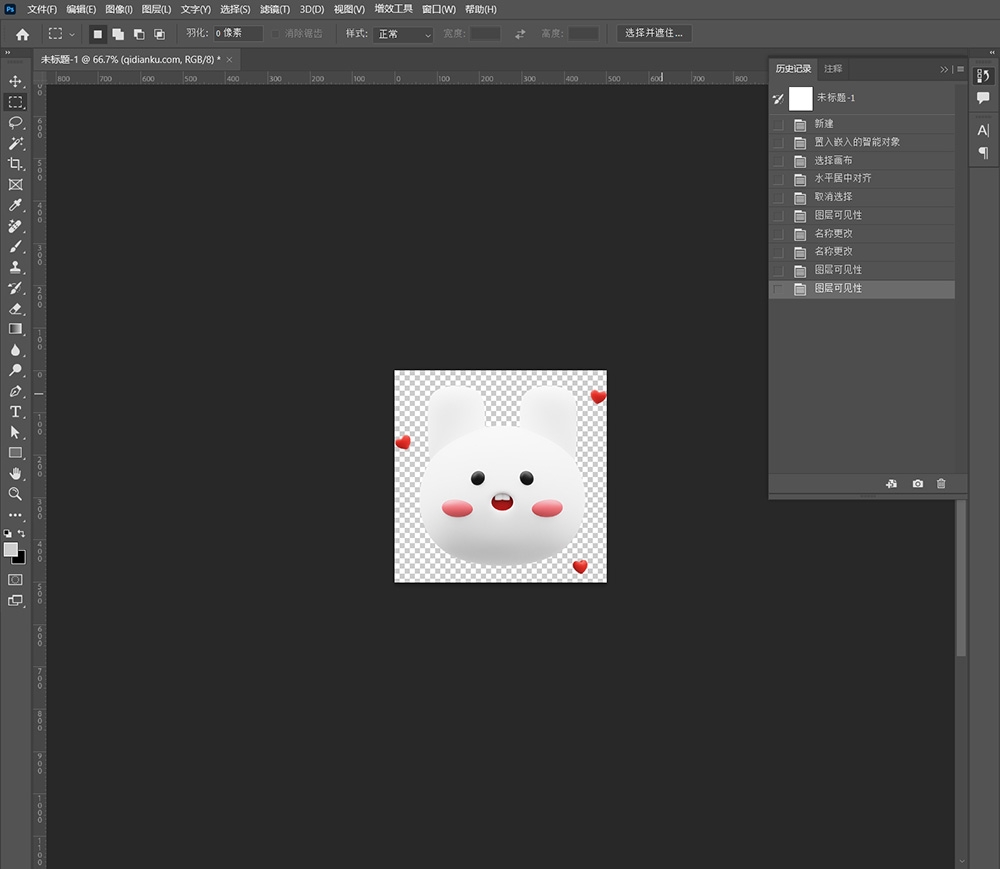The height and width of the screenshot is (869, 1000).
Task: Click the foreground color swatch
Action: [11, 550]
